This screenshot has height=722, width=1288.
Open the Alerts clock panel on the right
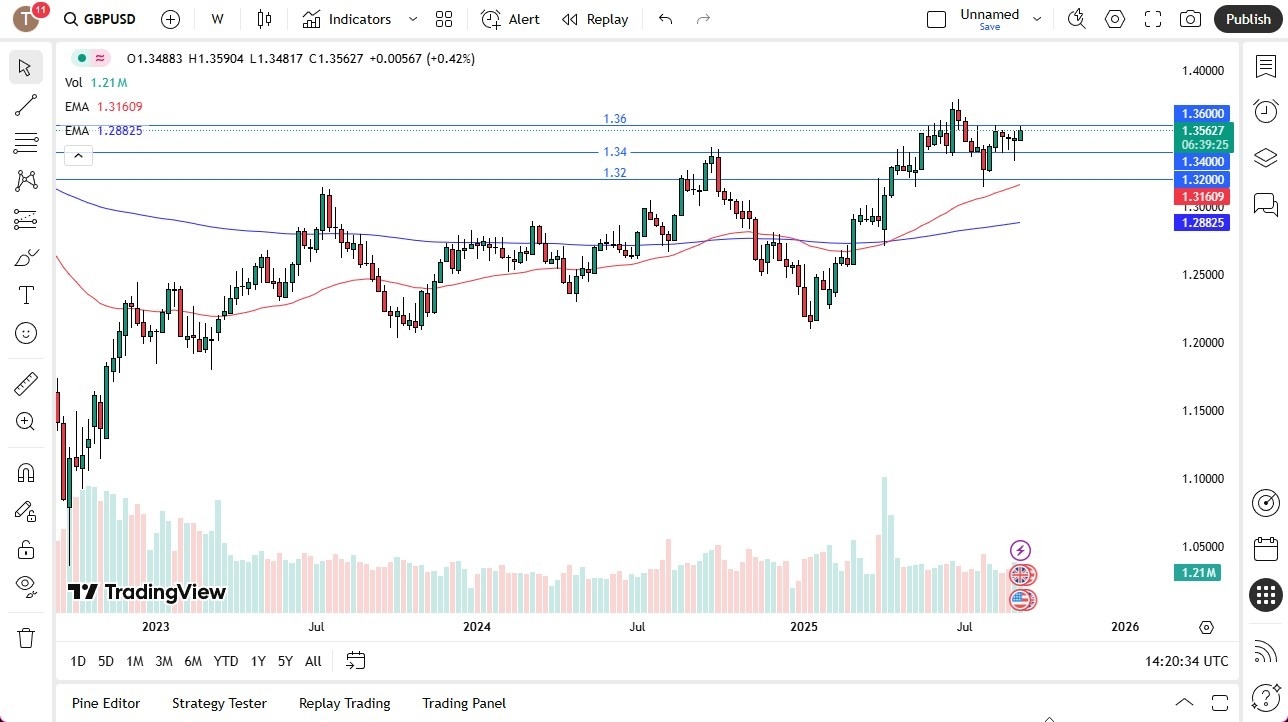point(1264,112)
